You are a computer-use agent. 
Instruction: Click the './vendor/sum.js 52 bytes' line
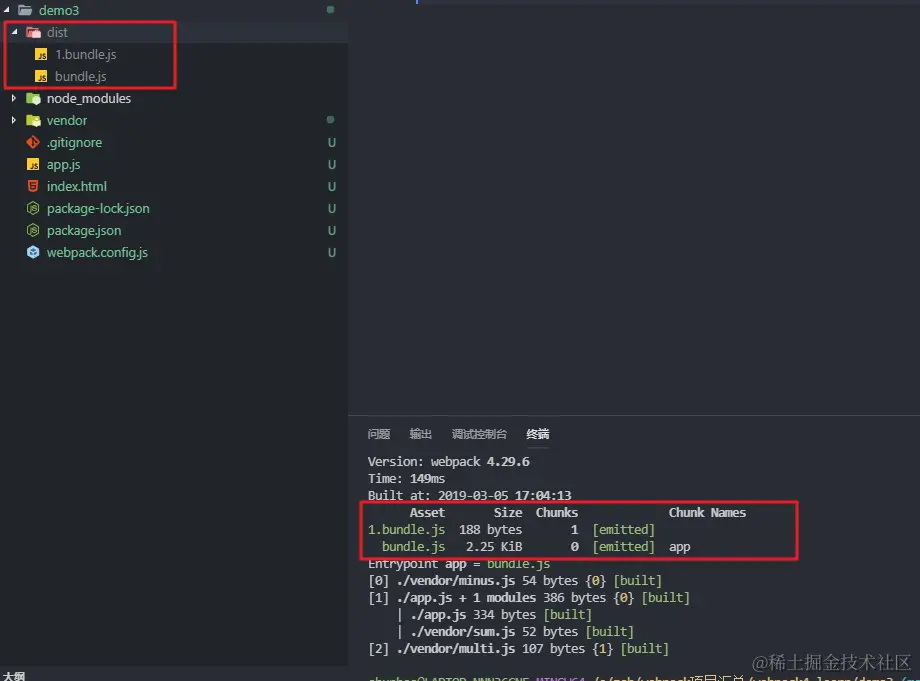click(515, 632)
